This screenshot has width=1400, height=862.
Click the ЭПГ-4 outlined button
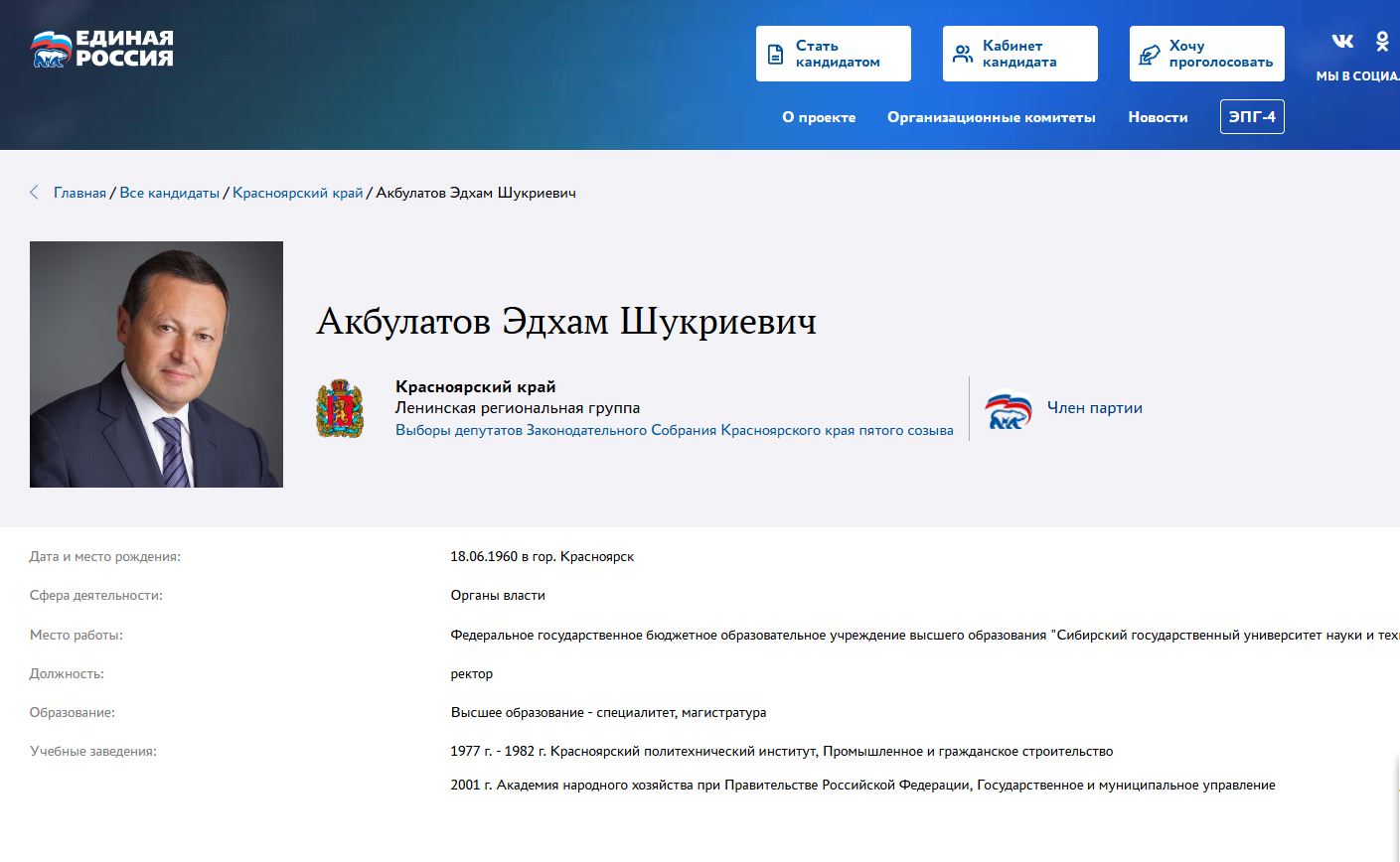[1252, 116]
